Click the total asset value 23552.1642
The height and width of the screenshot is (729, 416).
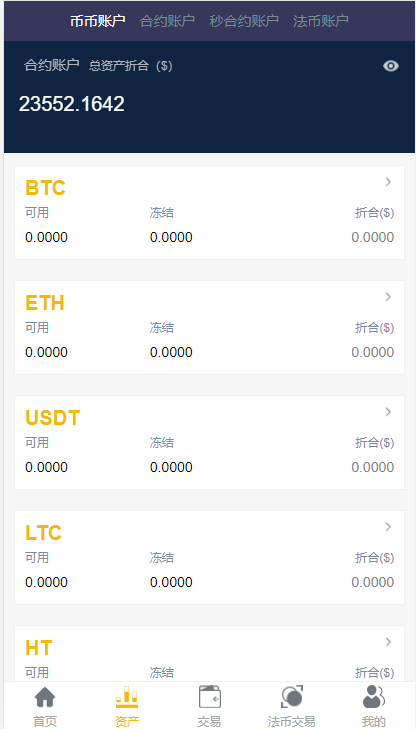[x=72, y=104]
